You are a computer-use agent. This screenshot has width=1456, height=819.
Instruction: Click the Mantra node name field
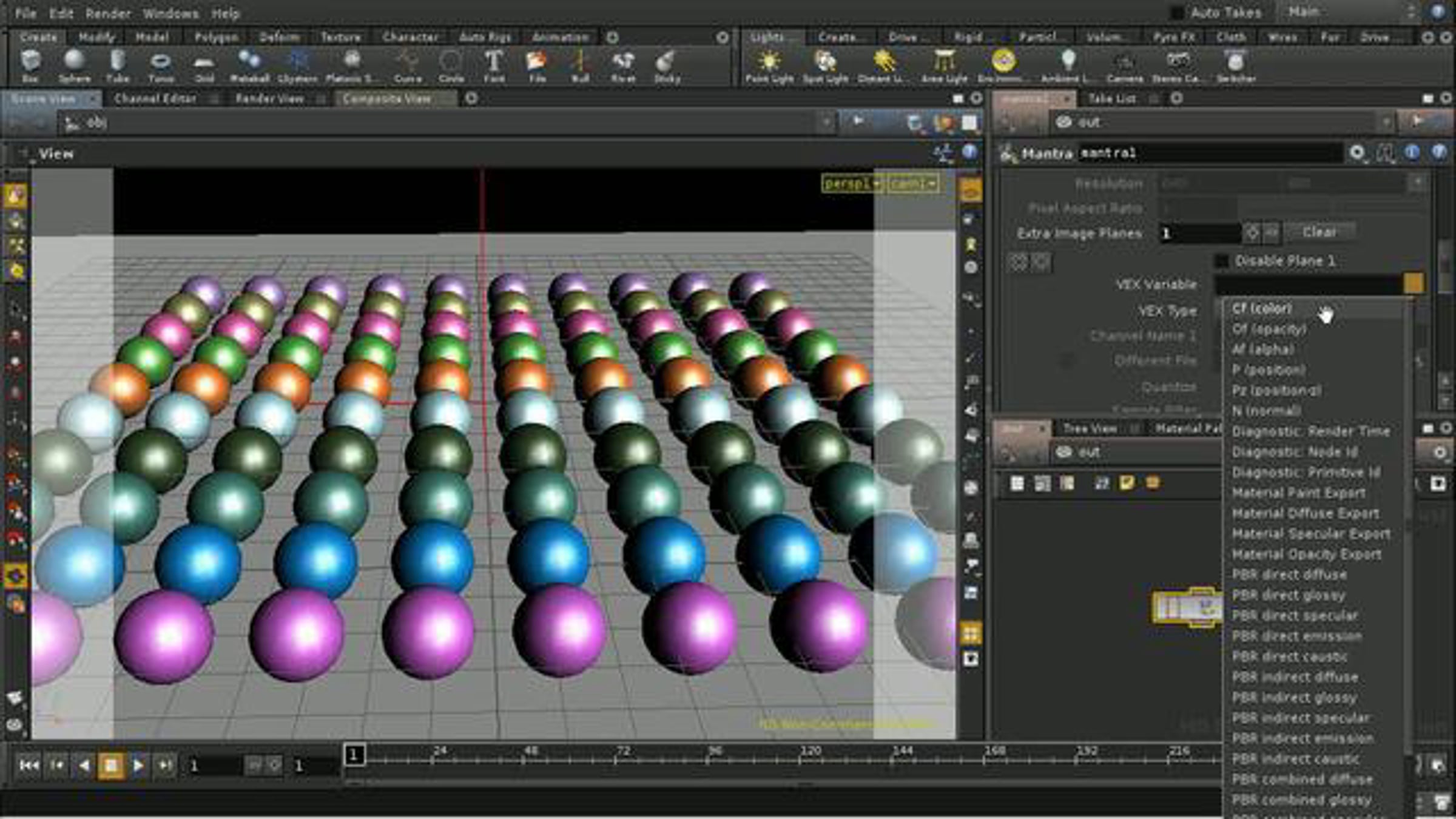1210,153
